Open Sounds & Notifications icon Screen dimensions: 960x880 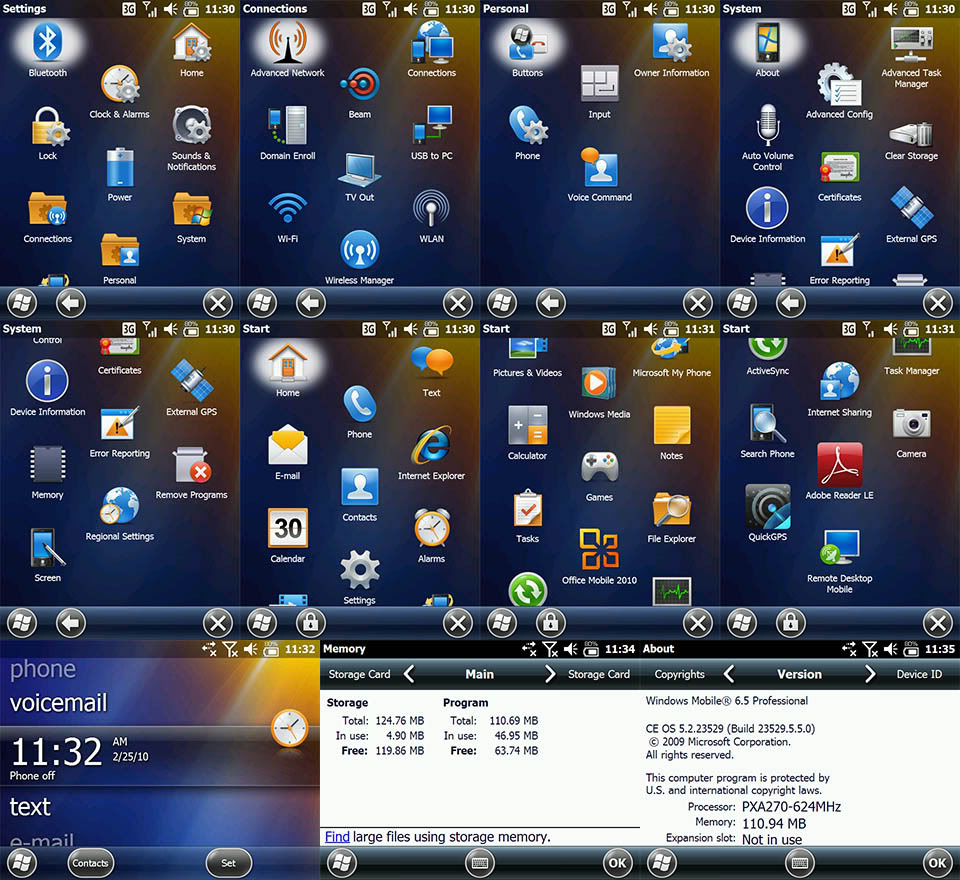(192, 125)
